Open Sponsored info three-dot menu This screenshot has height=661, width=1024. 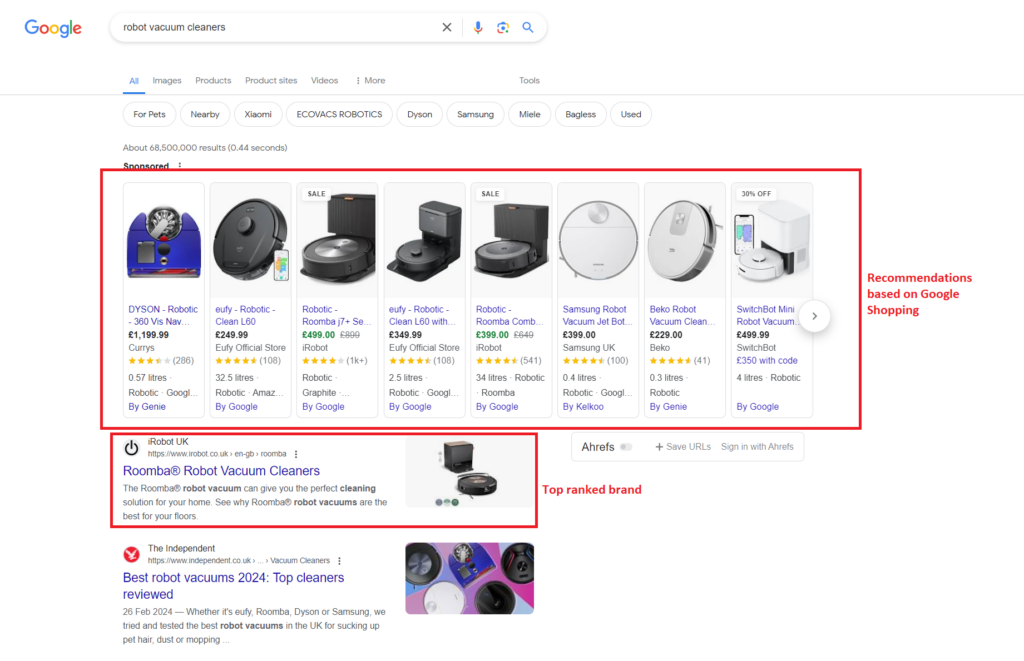180,166
